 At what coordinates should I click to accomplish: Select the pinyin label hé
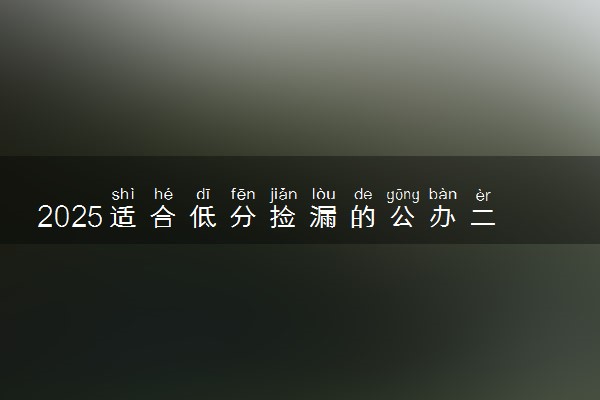[x=163, y=194]
